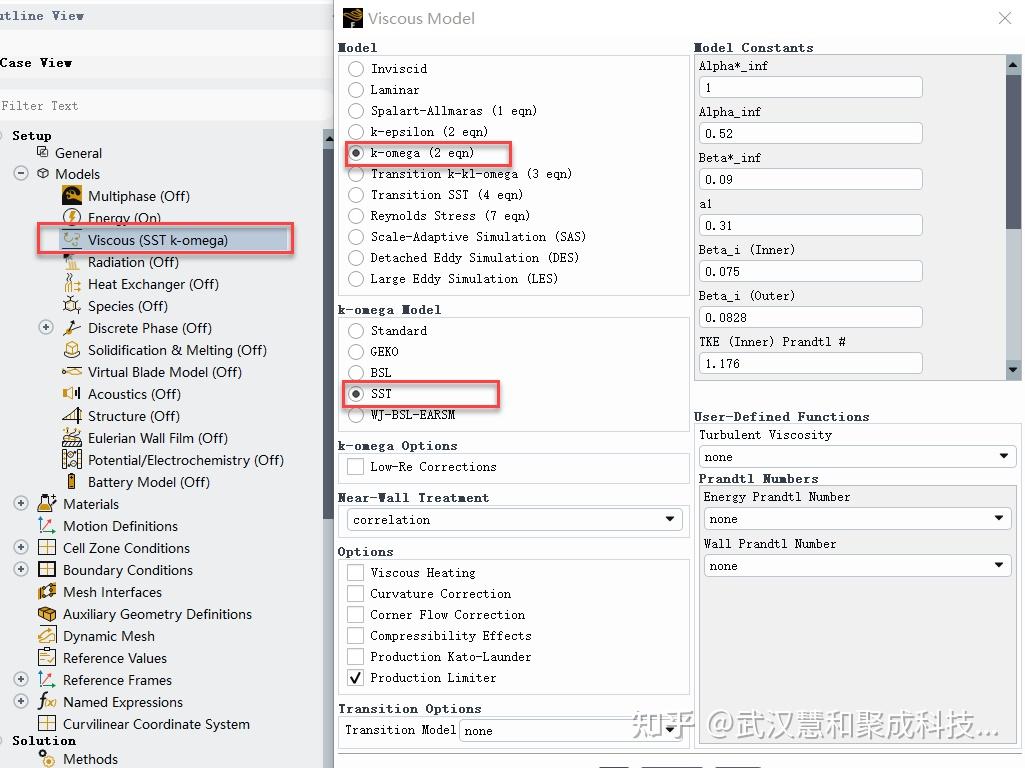1025x768 pixels.
Task: Click the Solidification & Melting icon
Action: click(x=72, y=350)
